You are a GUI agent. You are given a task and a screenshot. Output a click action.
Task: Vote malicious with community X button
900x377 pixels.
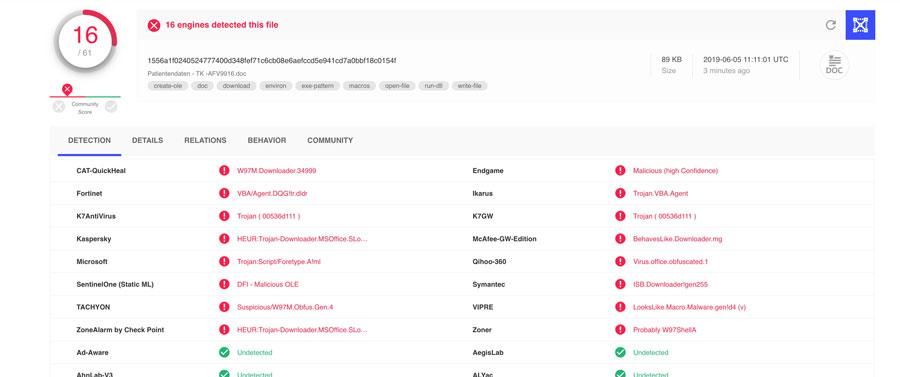coord(59,106)
